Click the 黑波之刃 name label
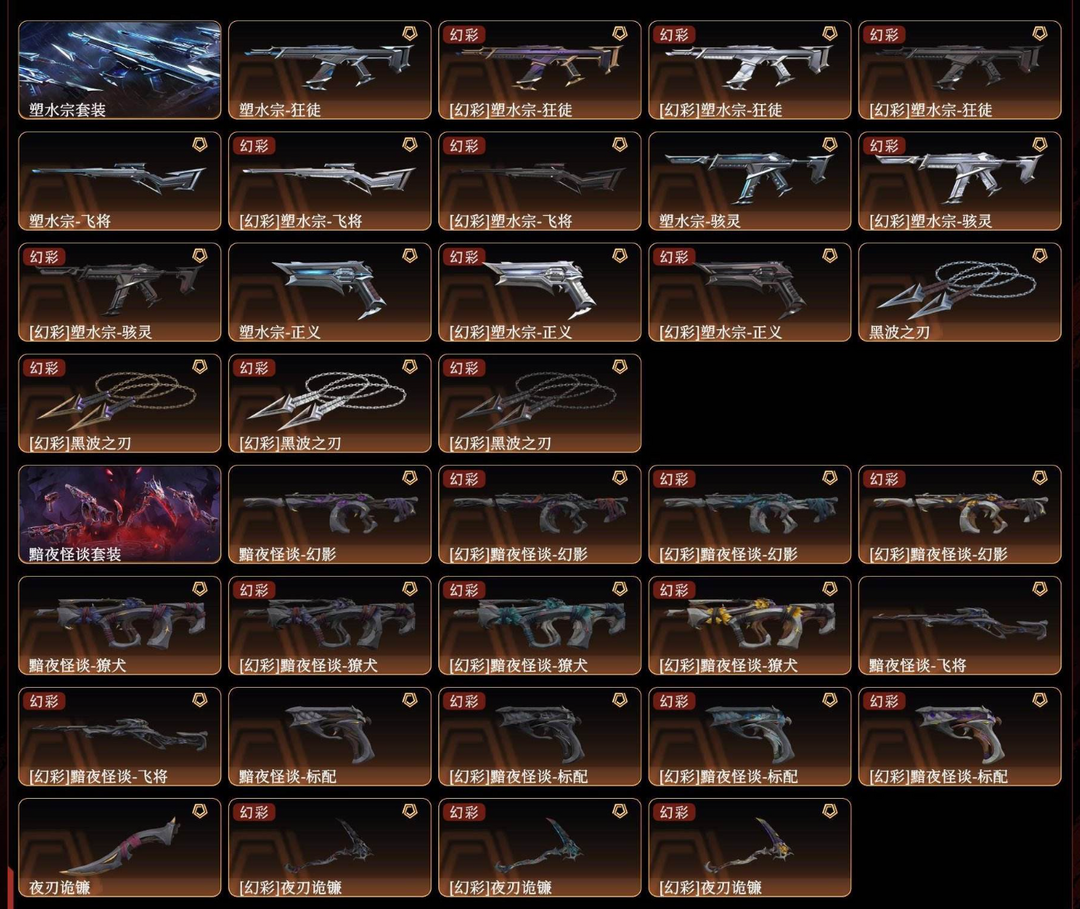The width and height of the screenshot is (1080, 909). coord(900,332)
